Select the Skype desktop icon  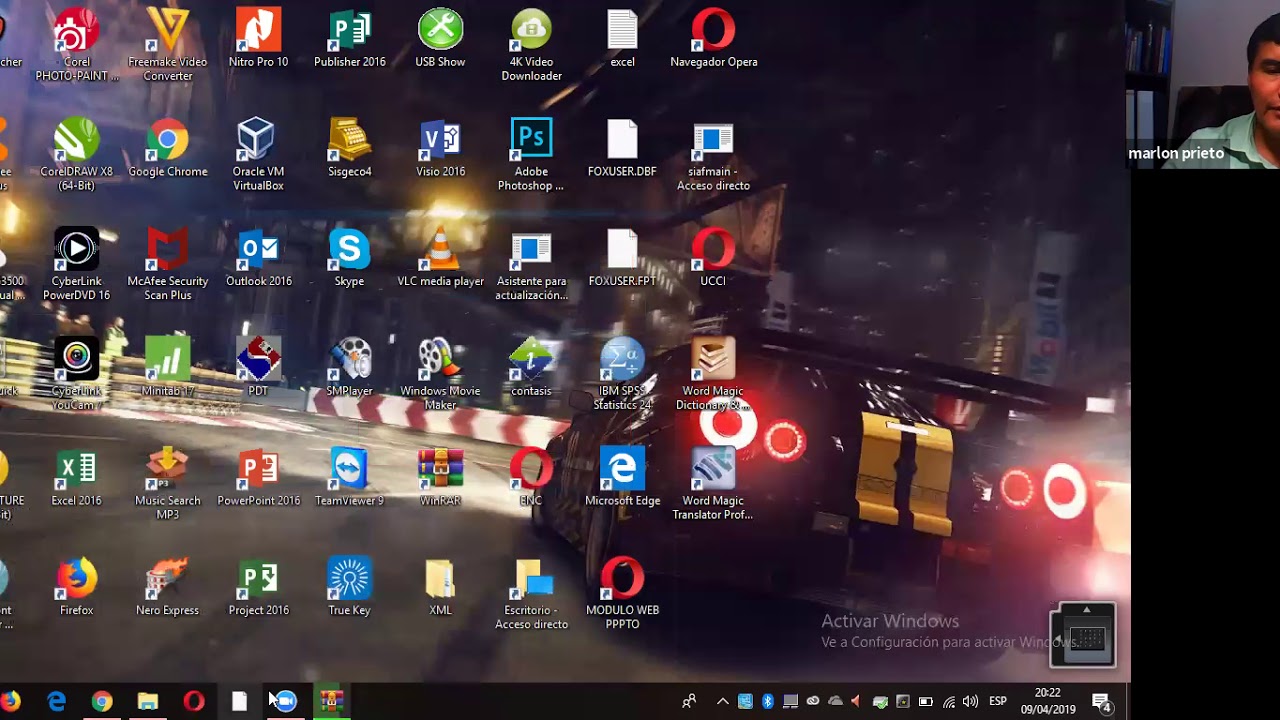(349, 258)
